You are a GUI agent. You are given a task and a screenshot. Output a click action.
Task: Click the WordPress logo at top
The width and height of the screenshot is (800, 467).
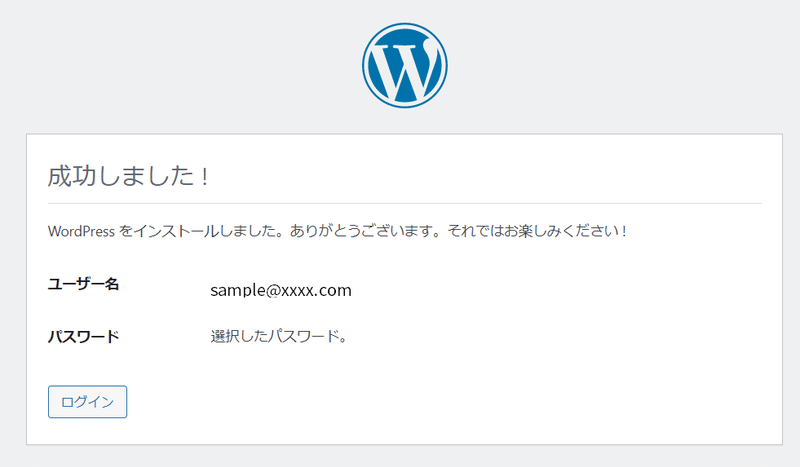(x=405, y=65)
